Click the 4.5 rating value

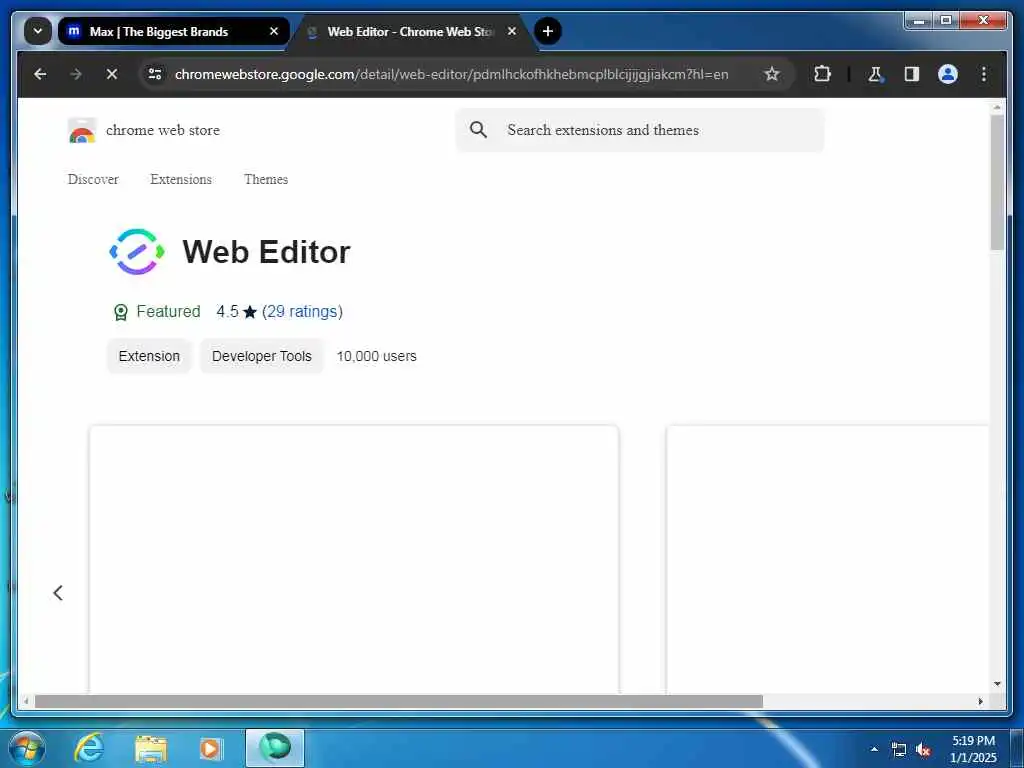(x=227, y=312)
